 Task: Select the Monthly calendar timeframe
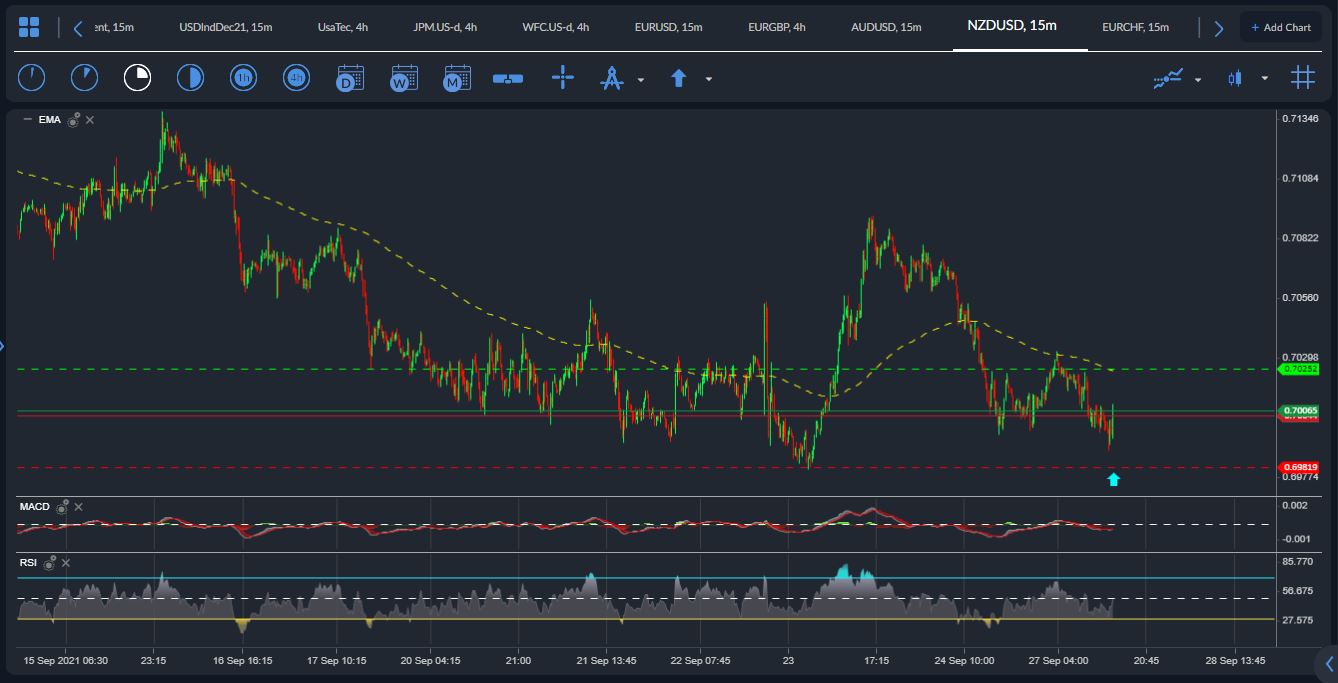click(457, 77)
